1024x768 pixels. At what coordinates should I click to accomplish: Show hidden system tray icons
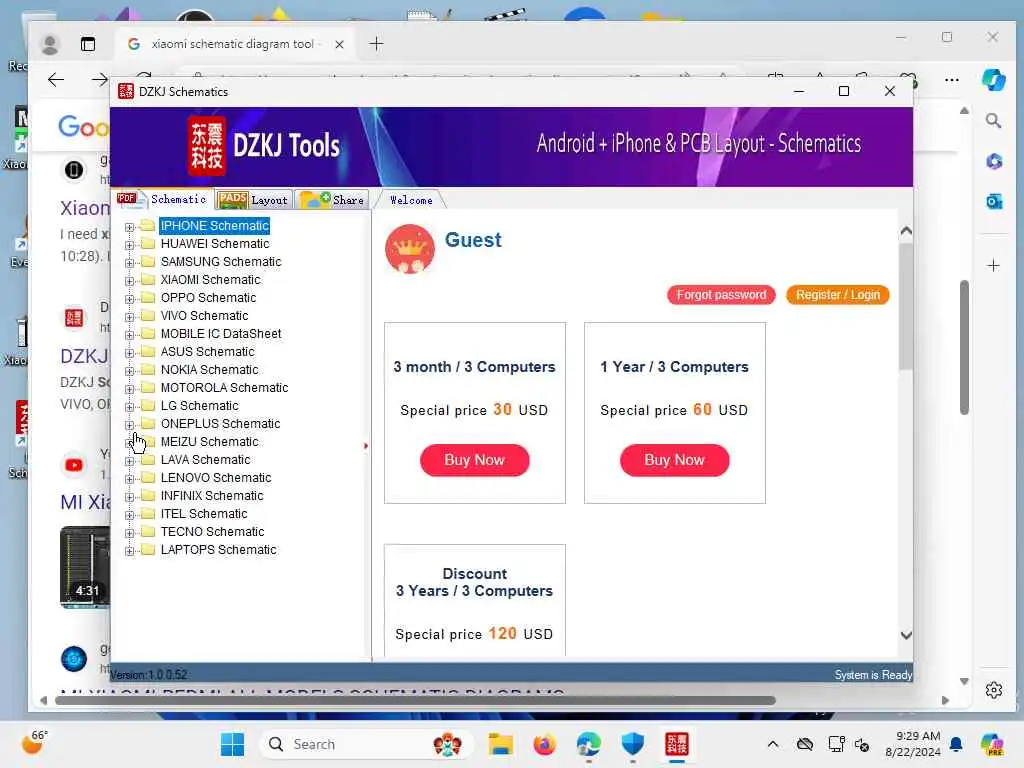coord(773,744)
